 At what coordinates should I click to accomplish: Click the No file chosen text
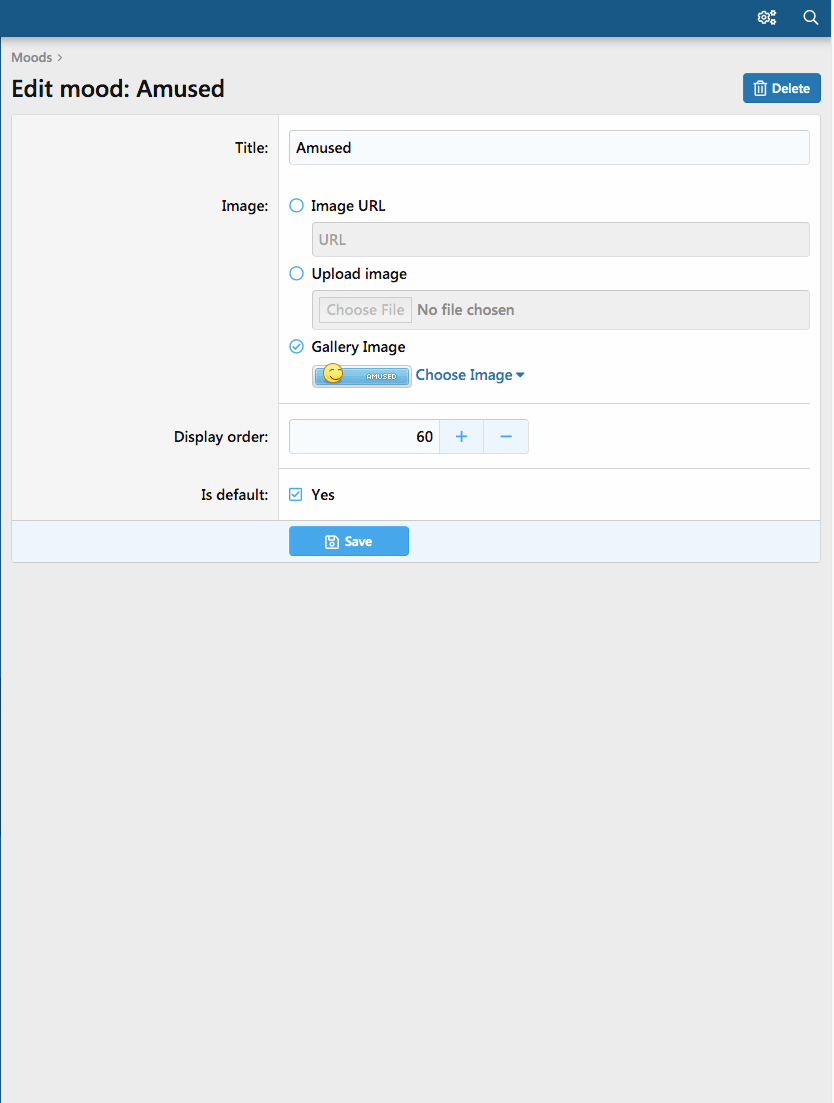465,310
